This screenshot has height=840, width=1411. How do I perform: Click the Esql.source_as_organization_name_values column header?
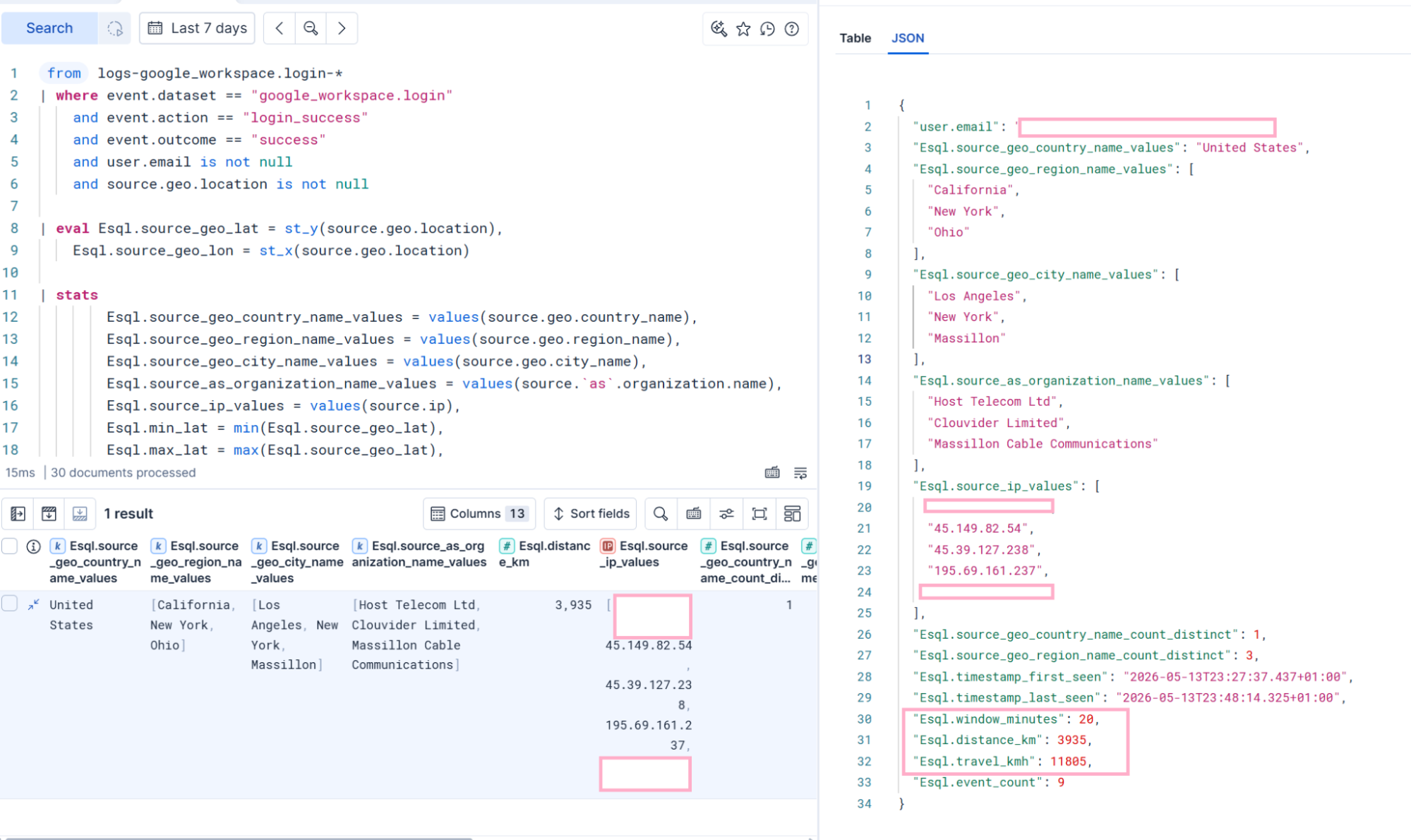pyautogui.click(x=419, y=554)
